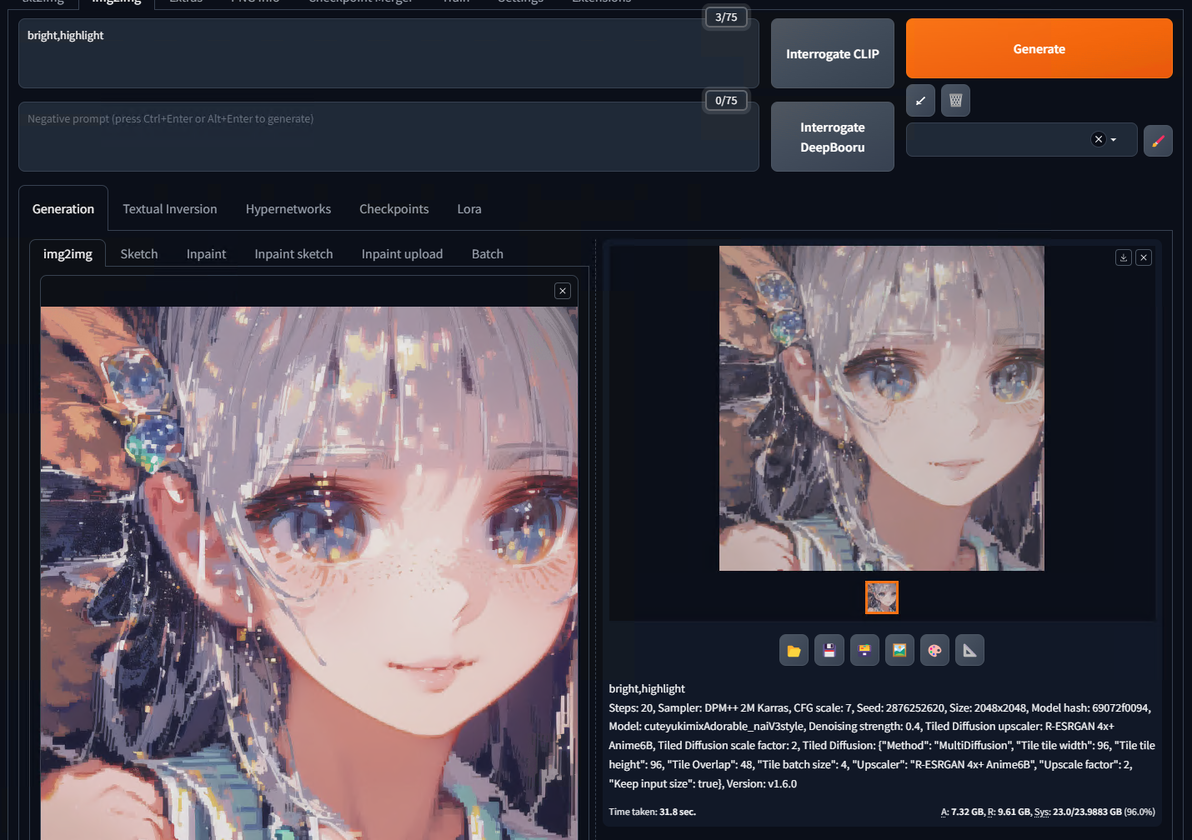Screen dimensions: 1192x840
Task: Select the img2img sub-tab
Action: pos(68,254)
